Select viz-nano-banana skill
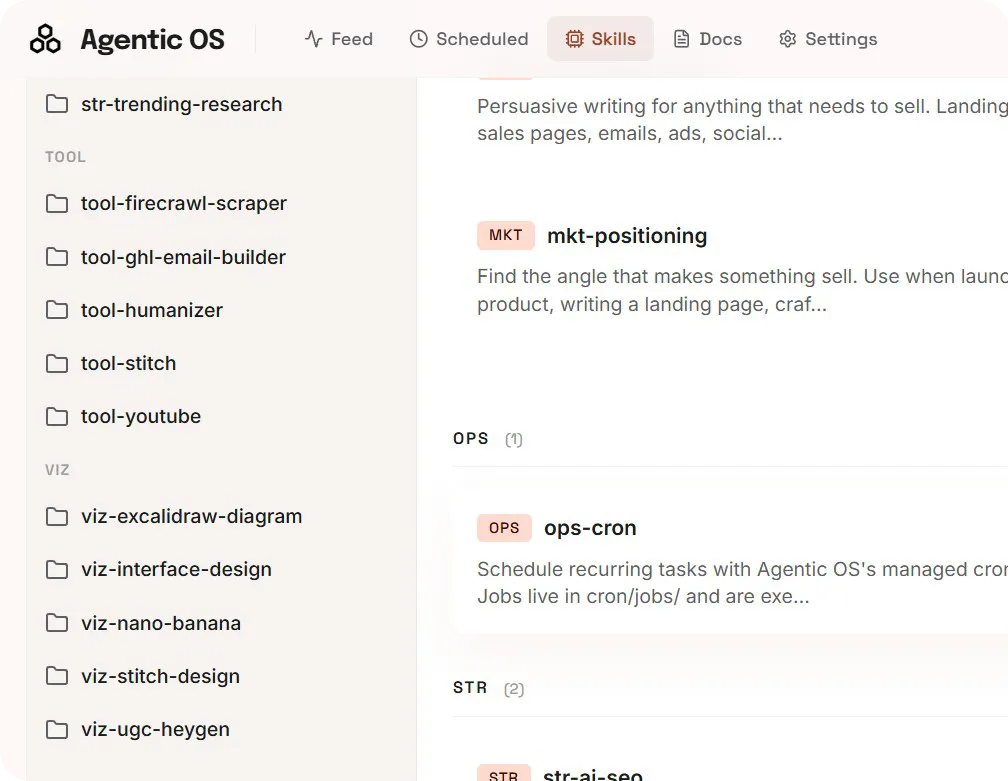Viewport: 1008px width, 781px height. click(161, 623)
